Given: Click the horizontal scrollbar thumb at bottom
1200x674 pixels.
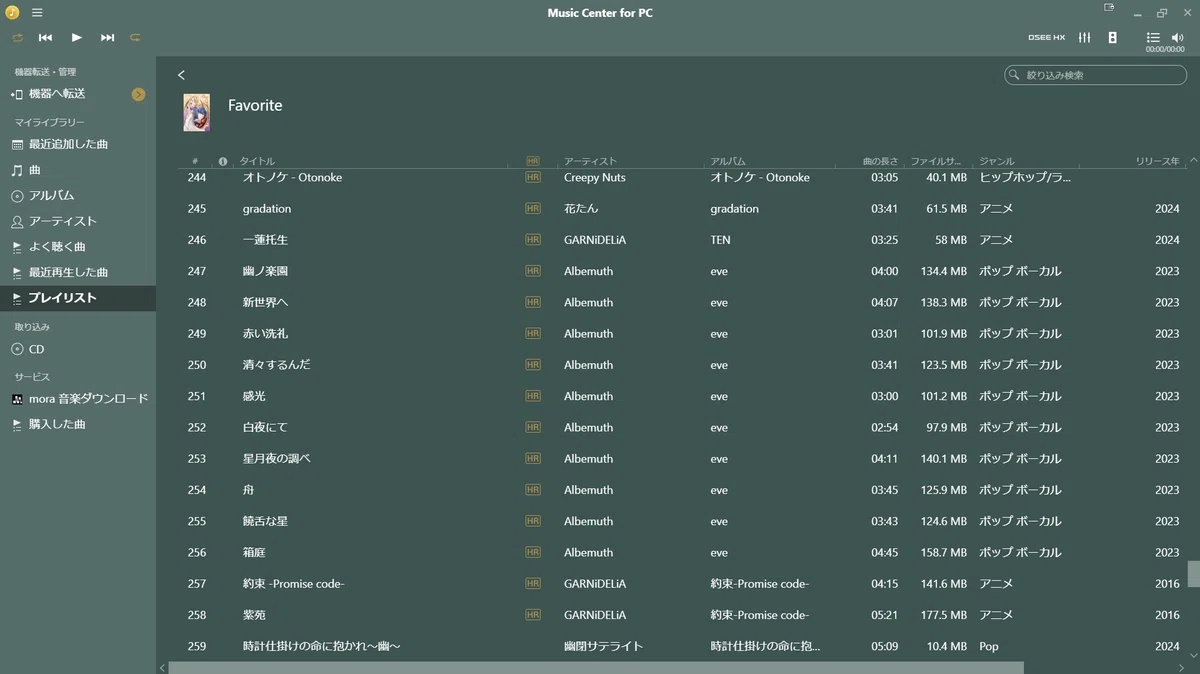Looking at the screenshot, I should pos(596,667).
